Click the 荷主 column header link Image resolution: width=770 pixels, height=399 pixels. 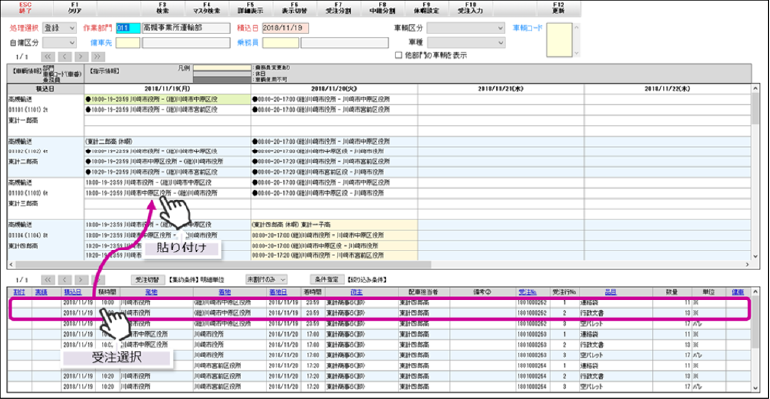[x=357, y=292]
